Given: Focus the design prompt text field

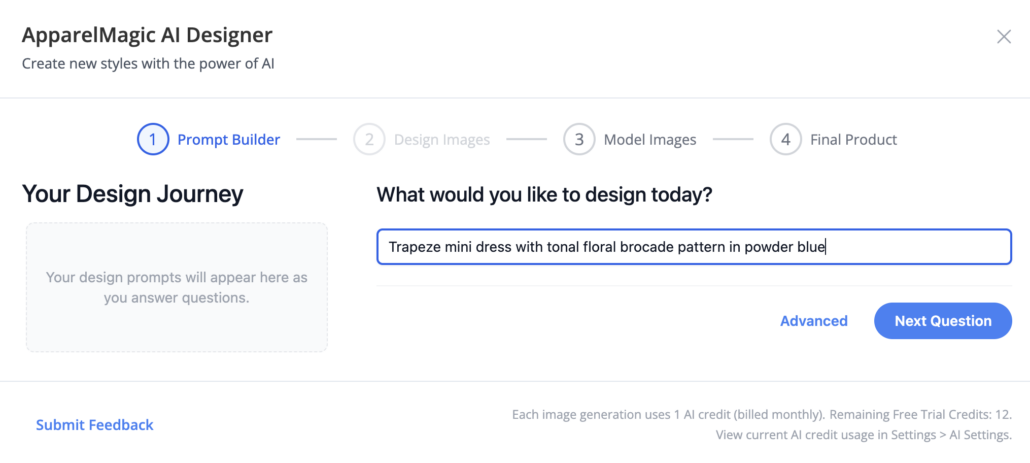Looking at the screenshot, I should coord(694,247).
